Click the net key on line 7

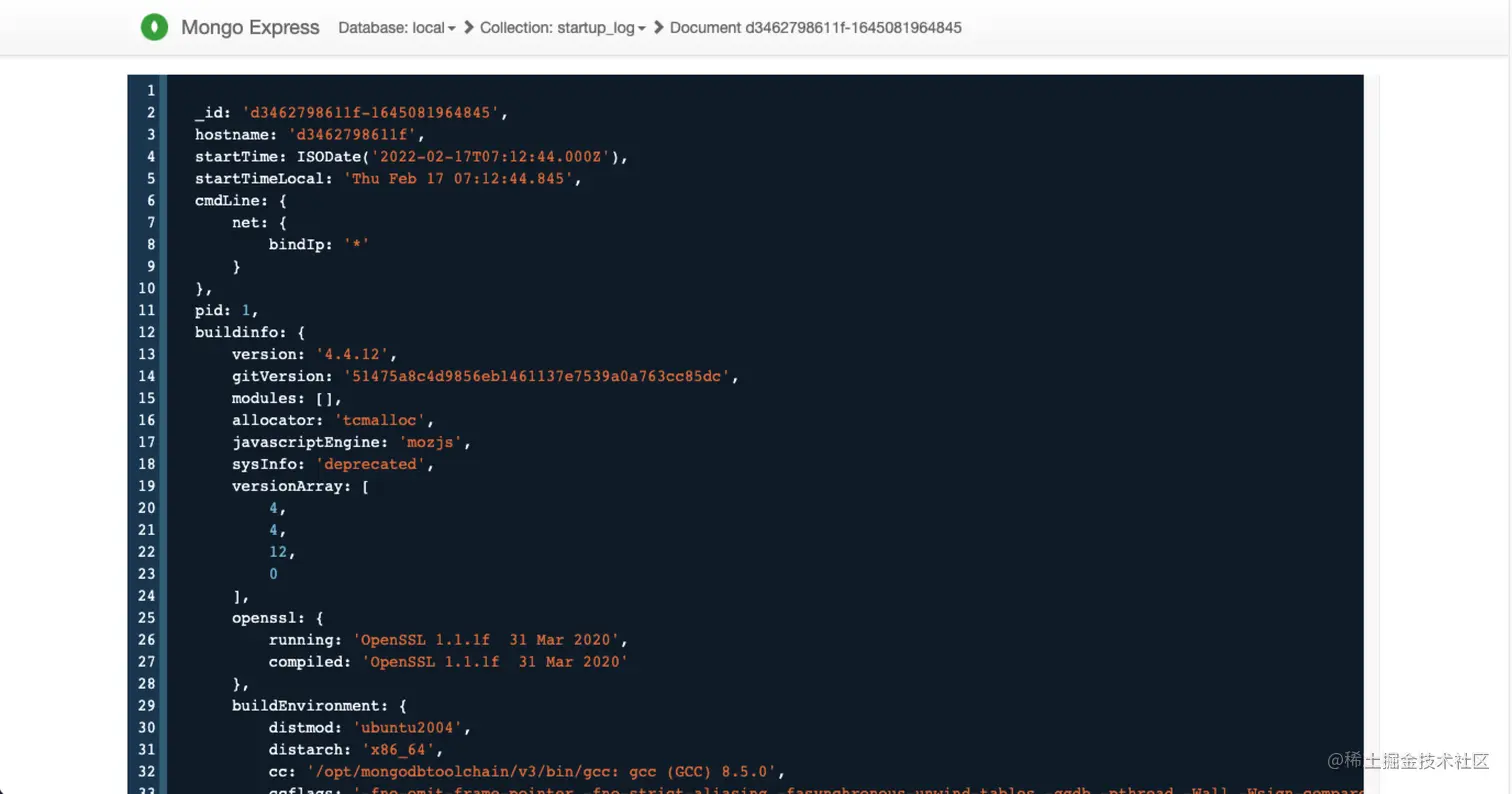tap(246, 222)
